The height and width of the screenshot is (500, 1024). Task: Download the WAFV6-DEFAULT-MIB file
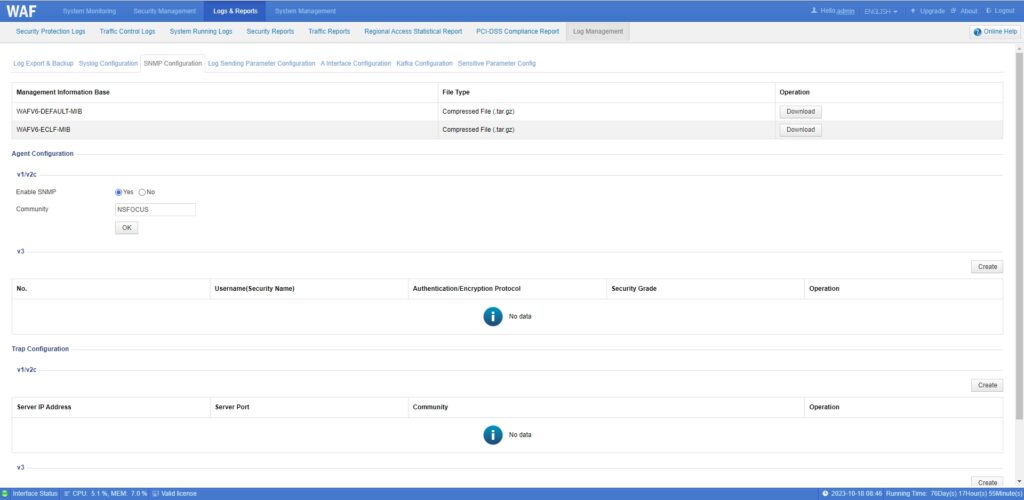pos(801,112)
